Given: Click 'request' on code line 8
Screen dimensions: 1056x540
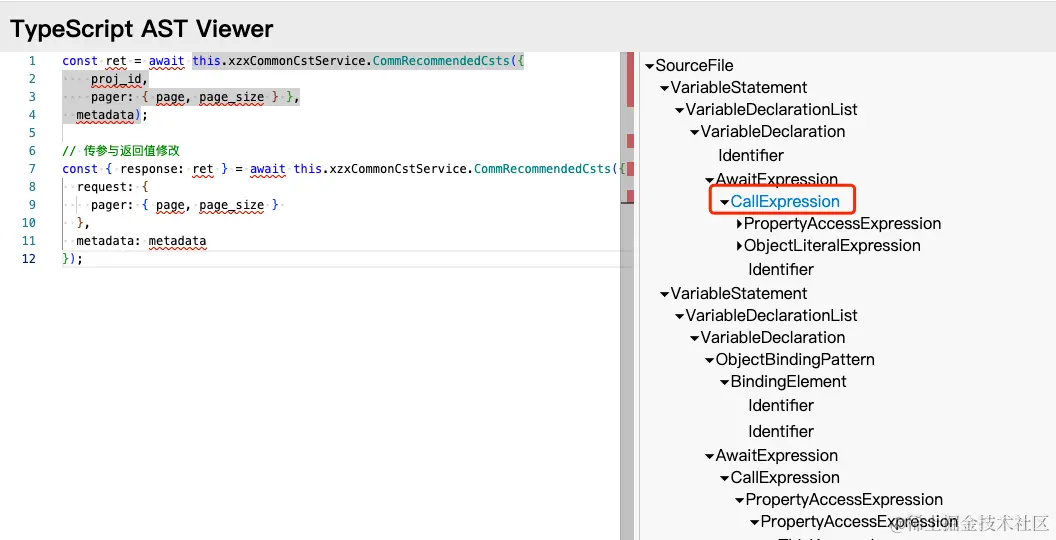Looking at the screenshot, I should coord(102,187).
